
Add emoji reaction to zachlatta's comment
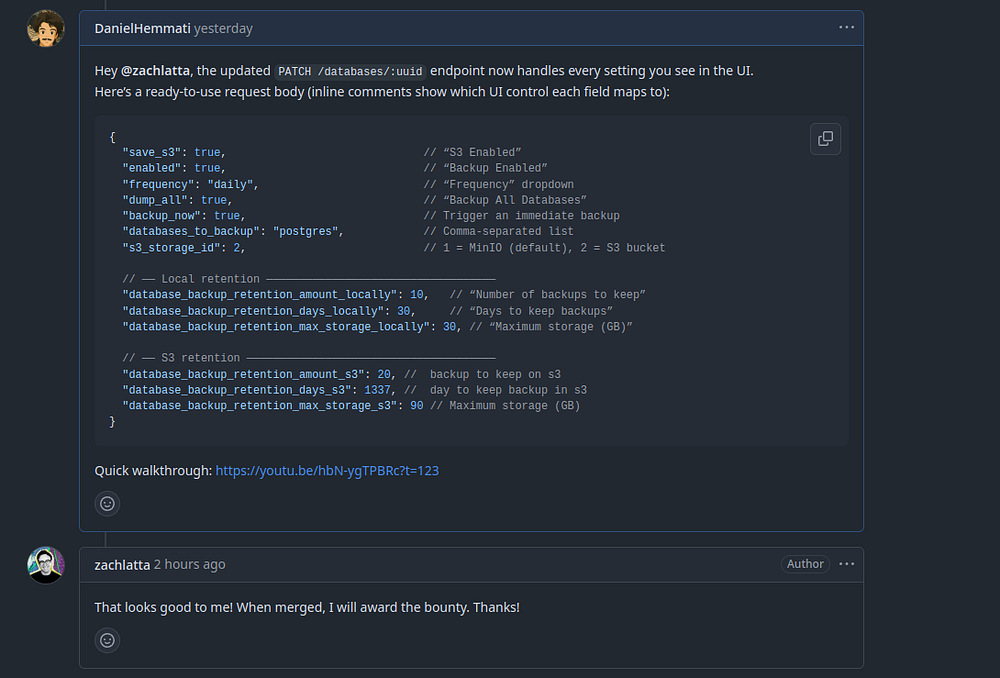pos(107,640)
